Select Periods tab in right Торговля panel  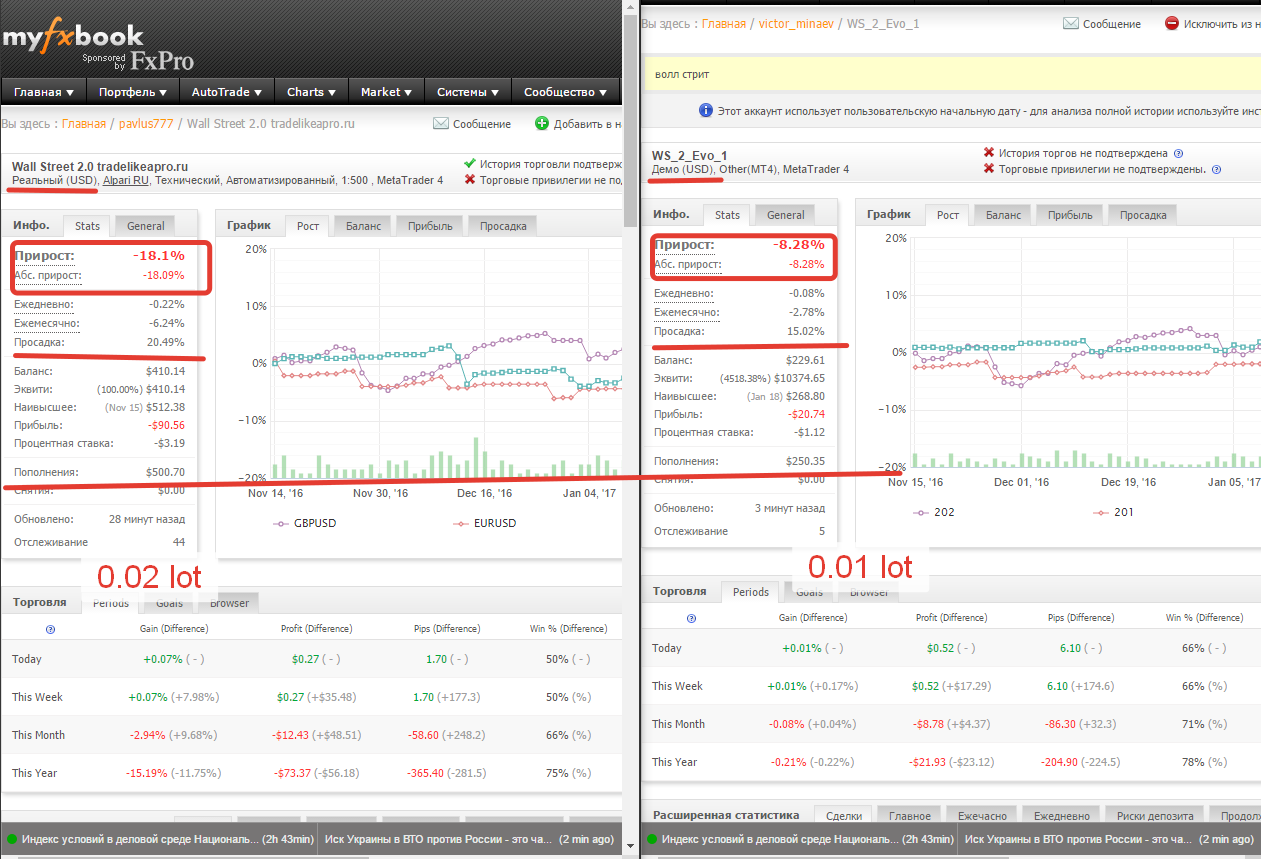tap(751, 592)
